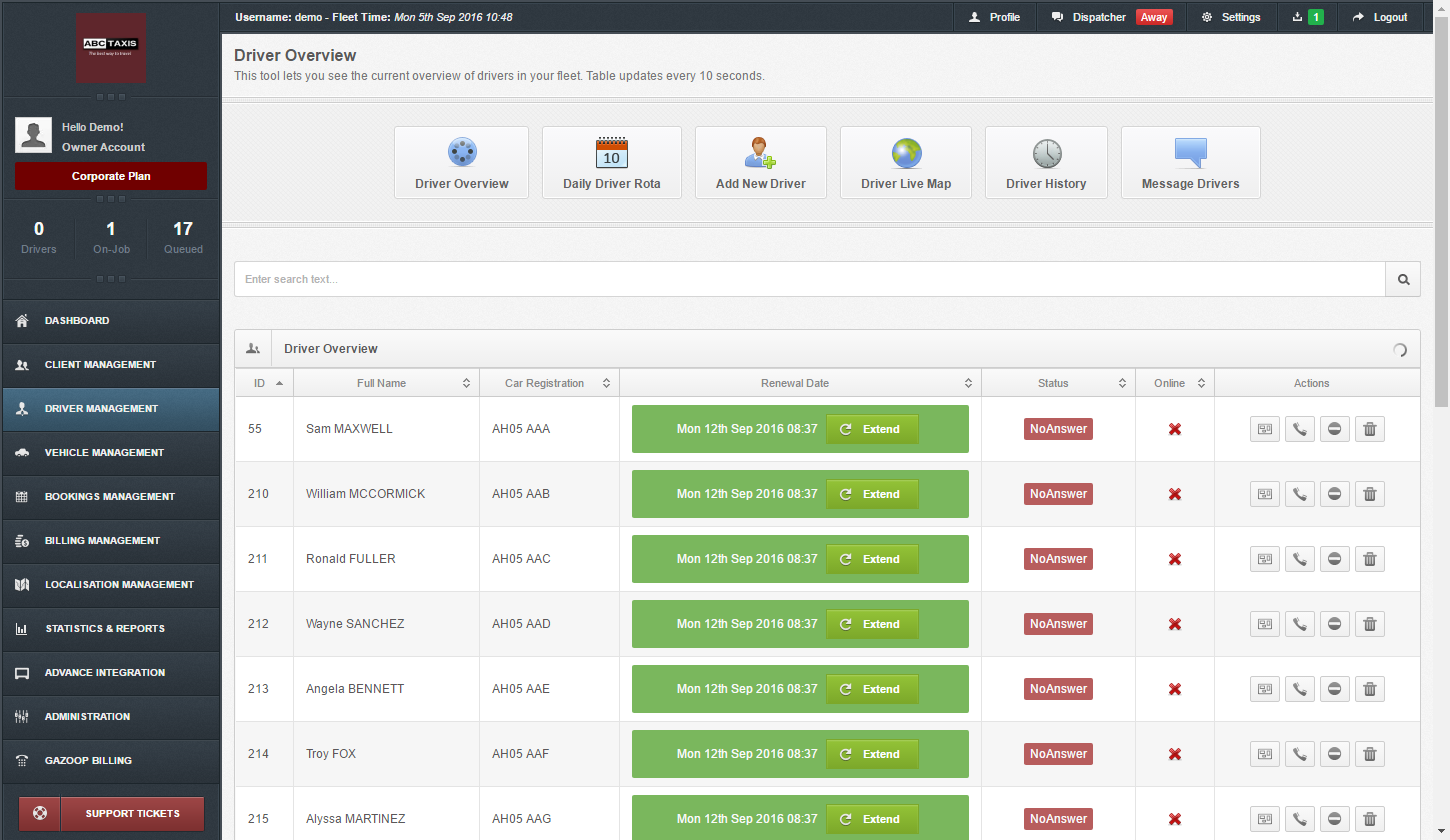Open the Driver History tool
Viewport: 1450px width, 840px height.
point(1046,162)
